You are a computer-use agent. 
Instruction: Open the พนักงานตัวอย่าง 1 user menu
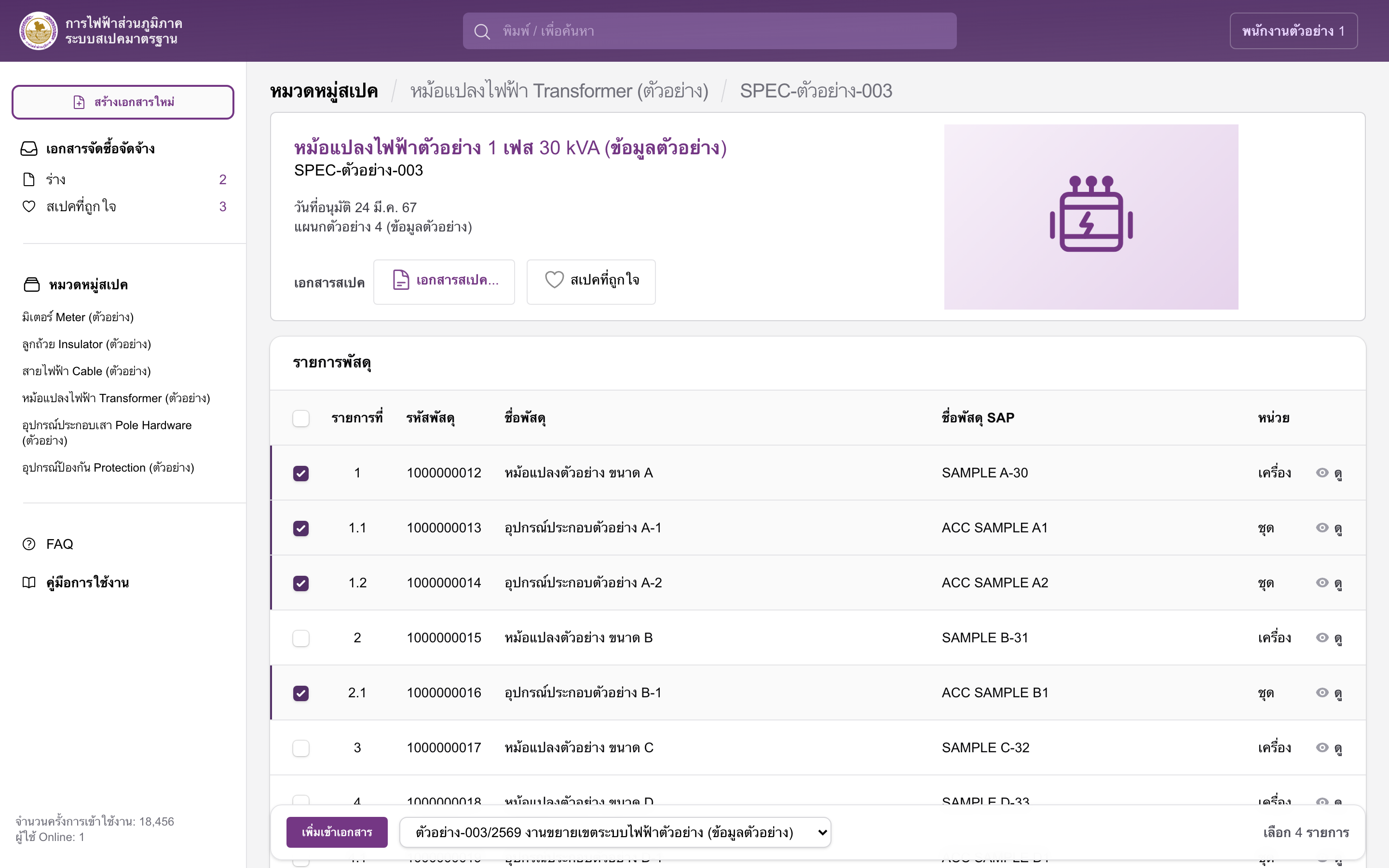click(1293, 31)
